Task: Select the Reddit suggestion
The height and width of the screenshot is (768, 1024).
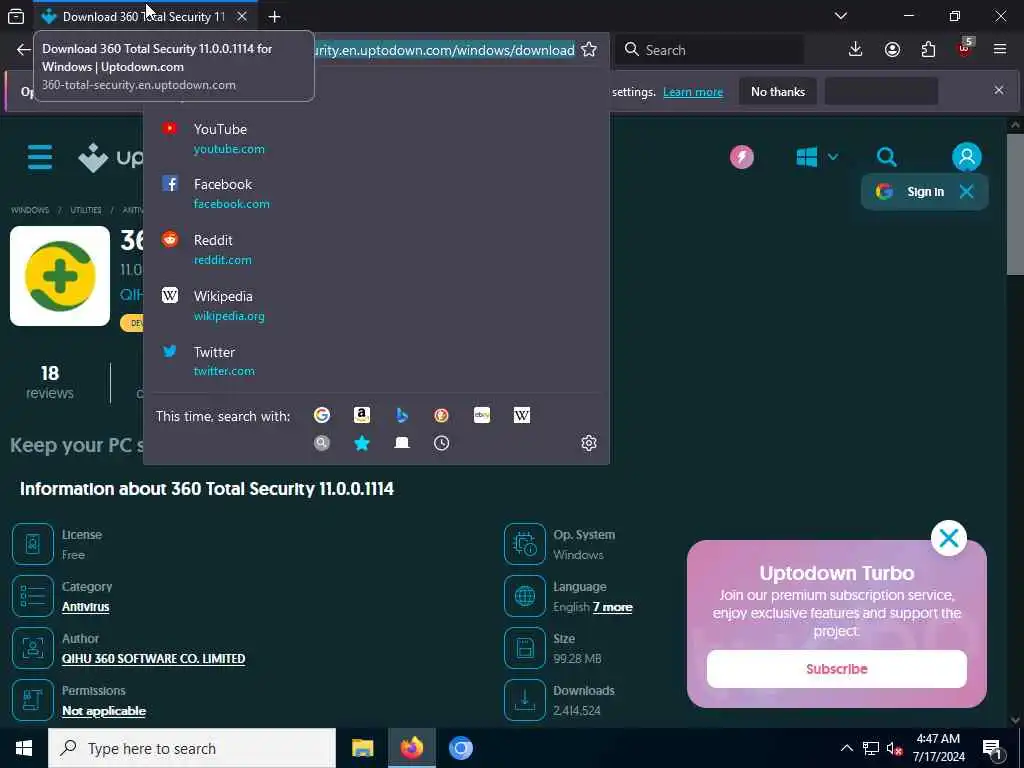Action: (376, 249)
